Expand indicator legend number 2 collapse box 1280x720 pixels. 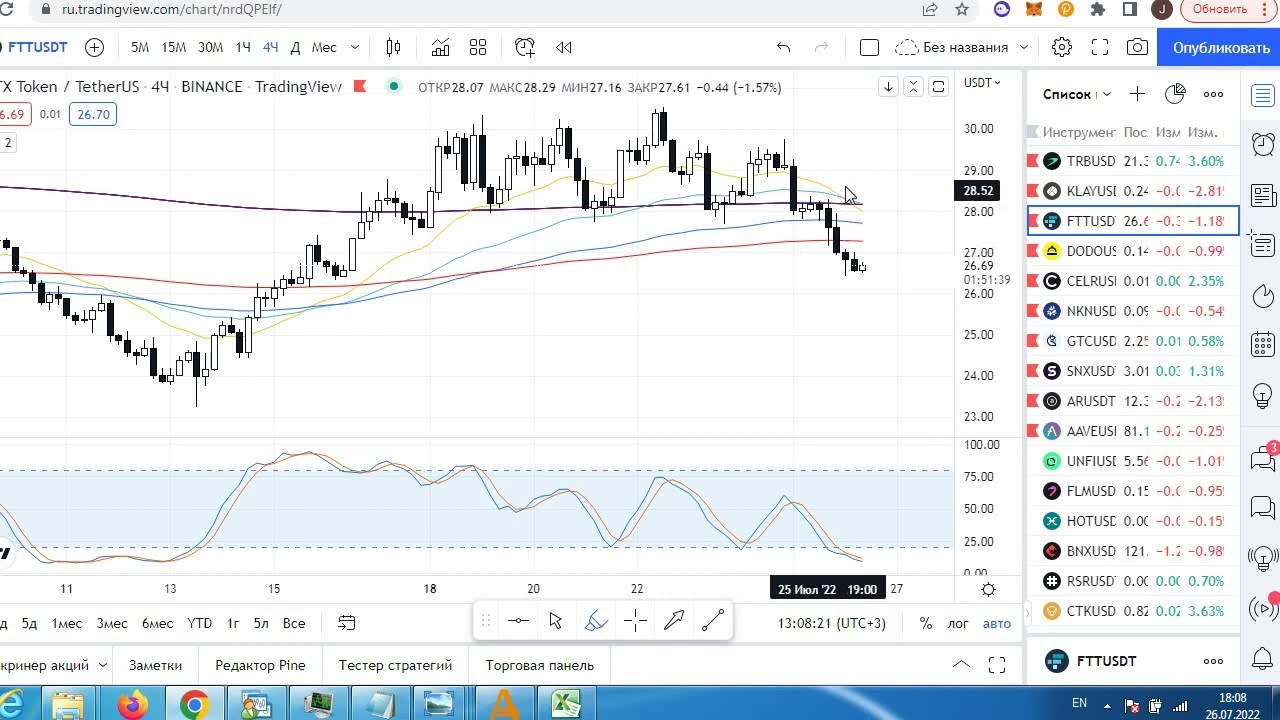(8, 143)
